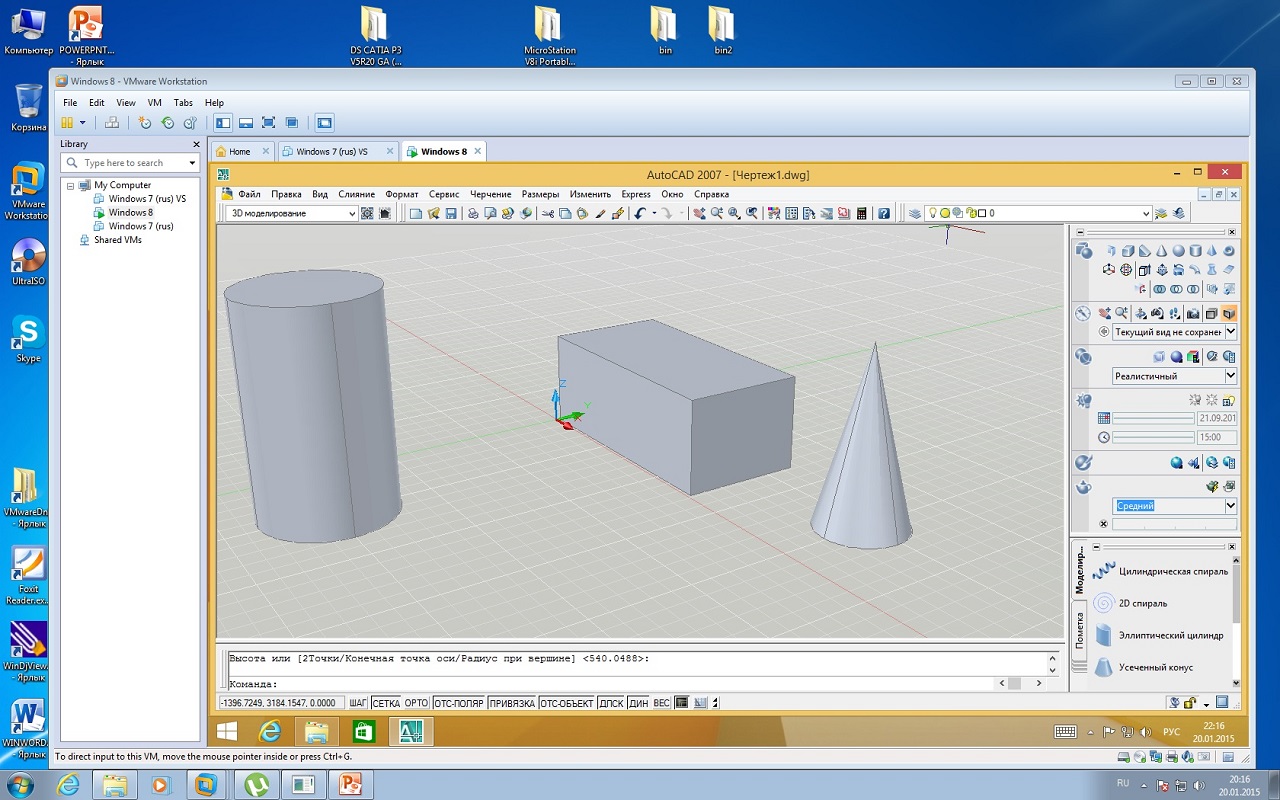Click the Save icon in AutoCAD toolbar
Image resolution: width=1280 pixels, height=800 pixels.
[451, 213]
